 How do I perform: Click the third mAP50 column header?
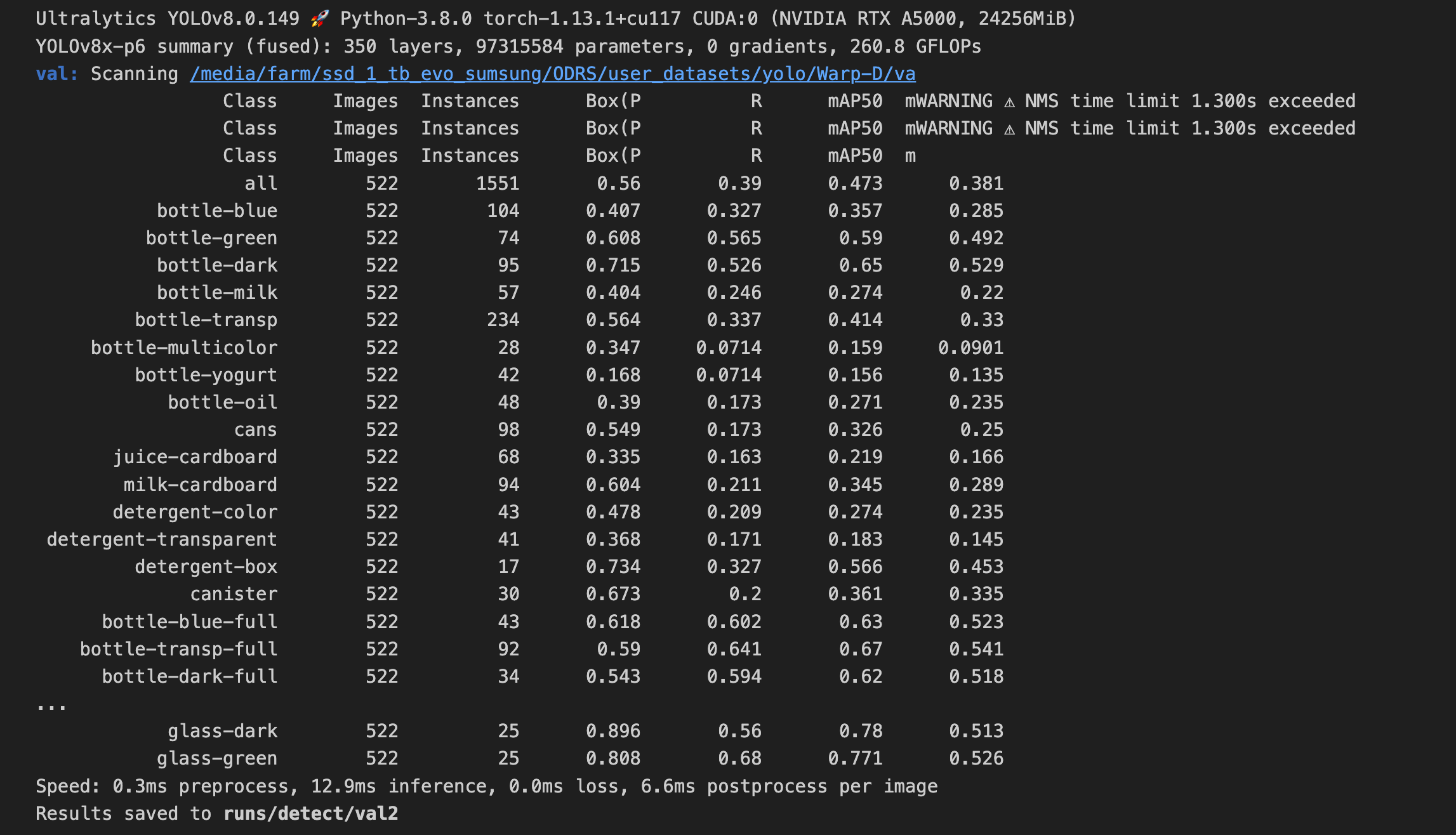[854, 156]
